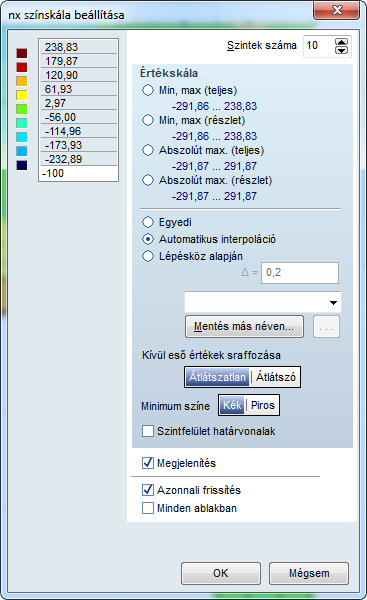The width and height of the screenshot is (367, 600).
Task: Set hatching to Átlátszó
Action: [x=276, y=377]
